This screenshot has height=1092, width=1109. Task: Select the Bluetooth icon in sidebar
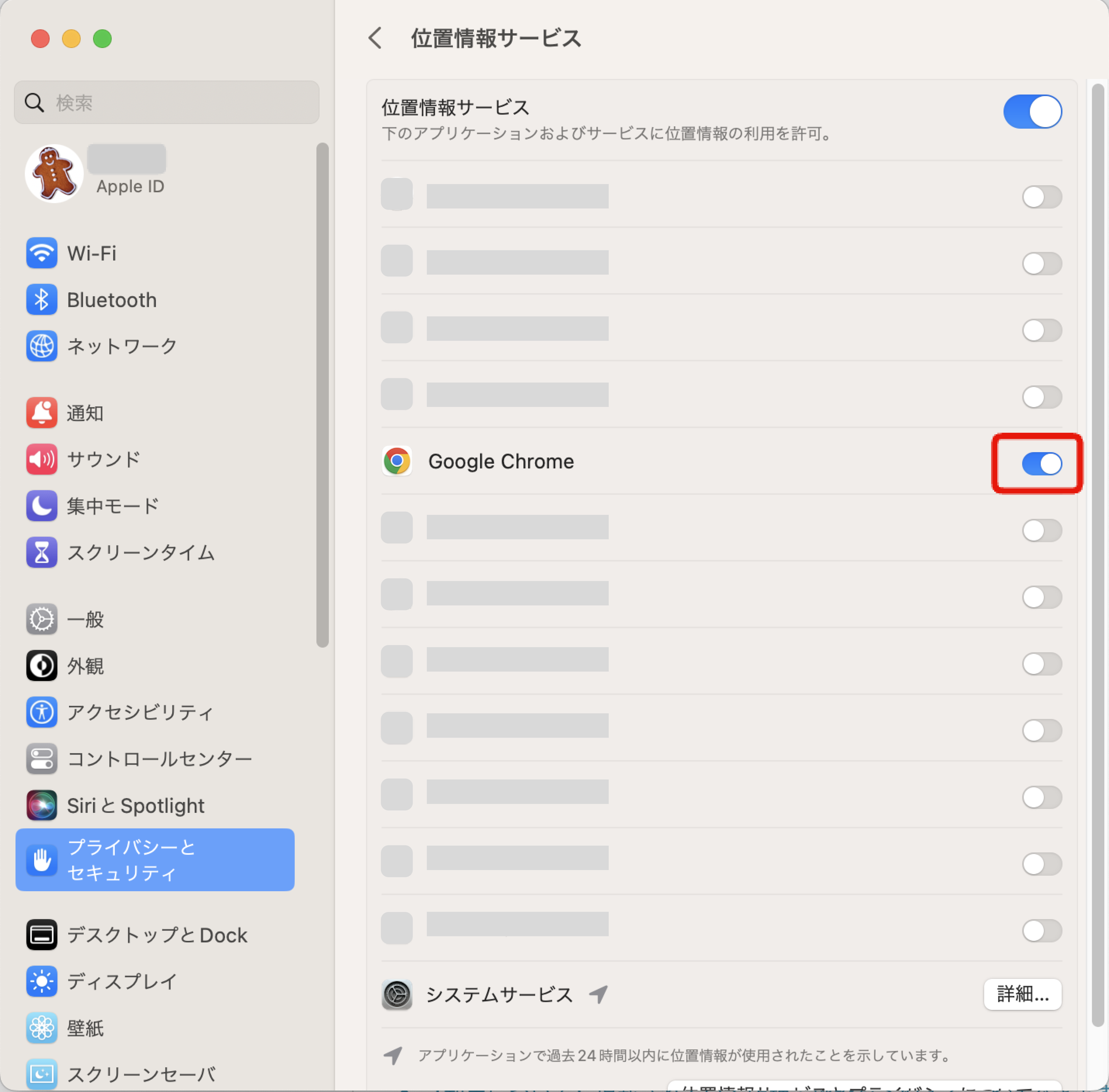tap(41, 299)
